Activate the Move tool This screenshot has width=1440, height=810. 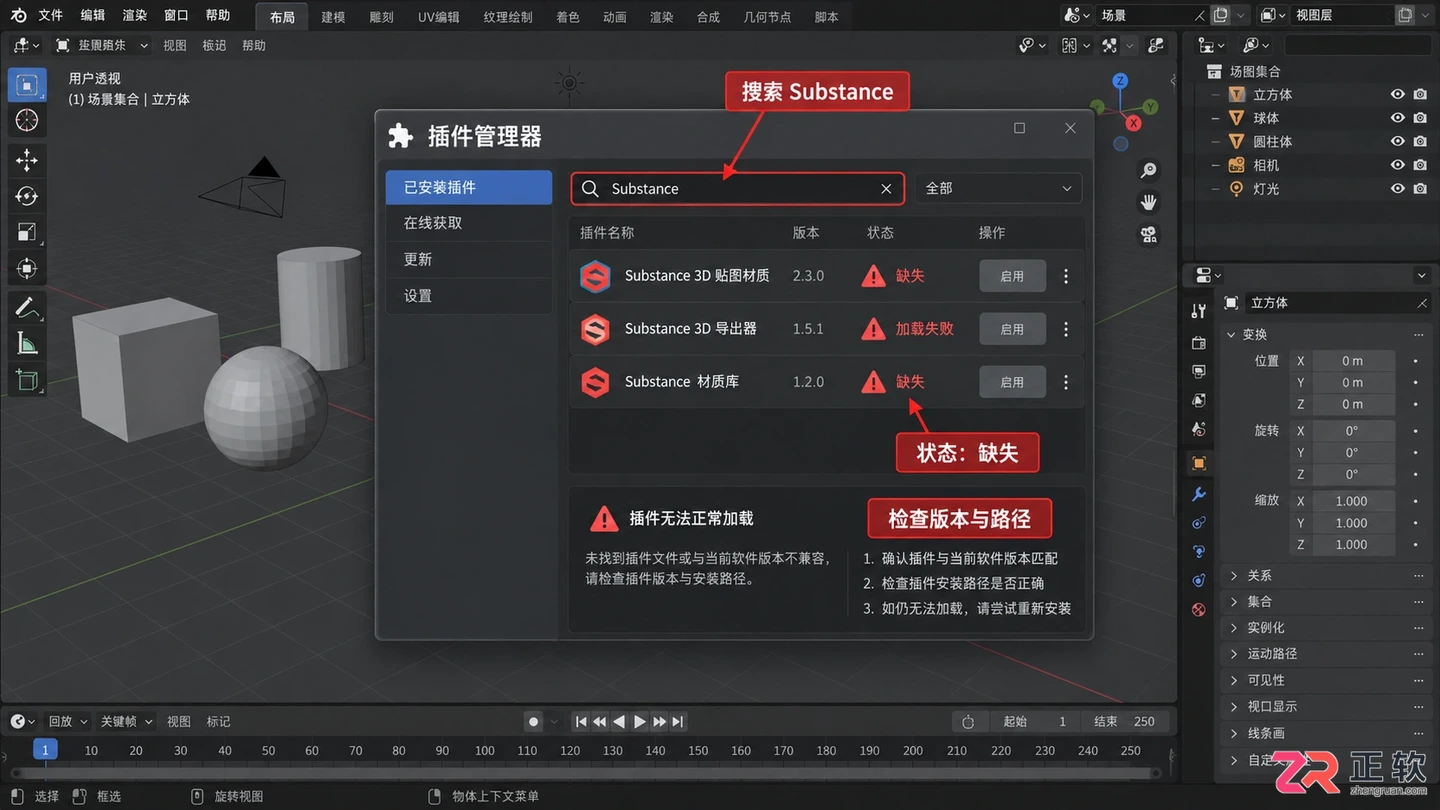click(27, 160)
